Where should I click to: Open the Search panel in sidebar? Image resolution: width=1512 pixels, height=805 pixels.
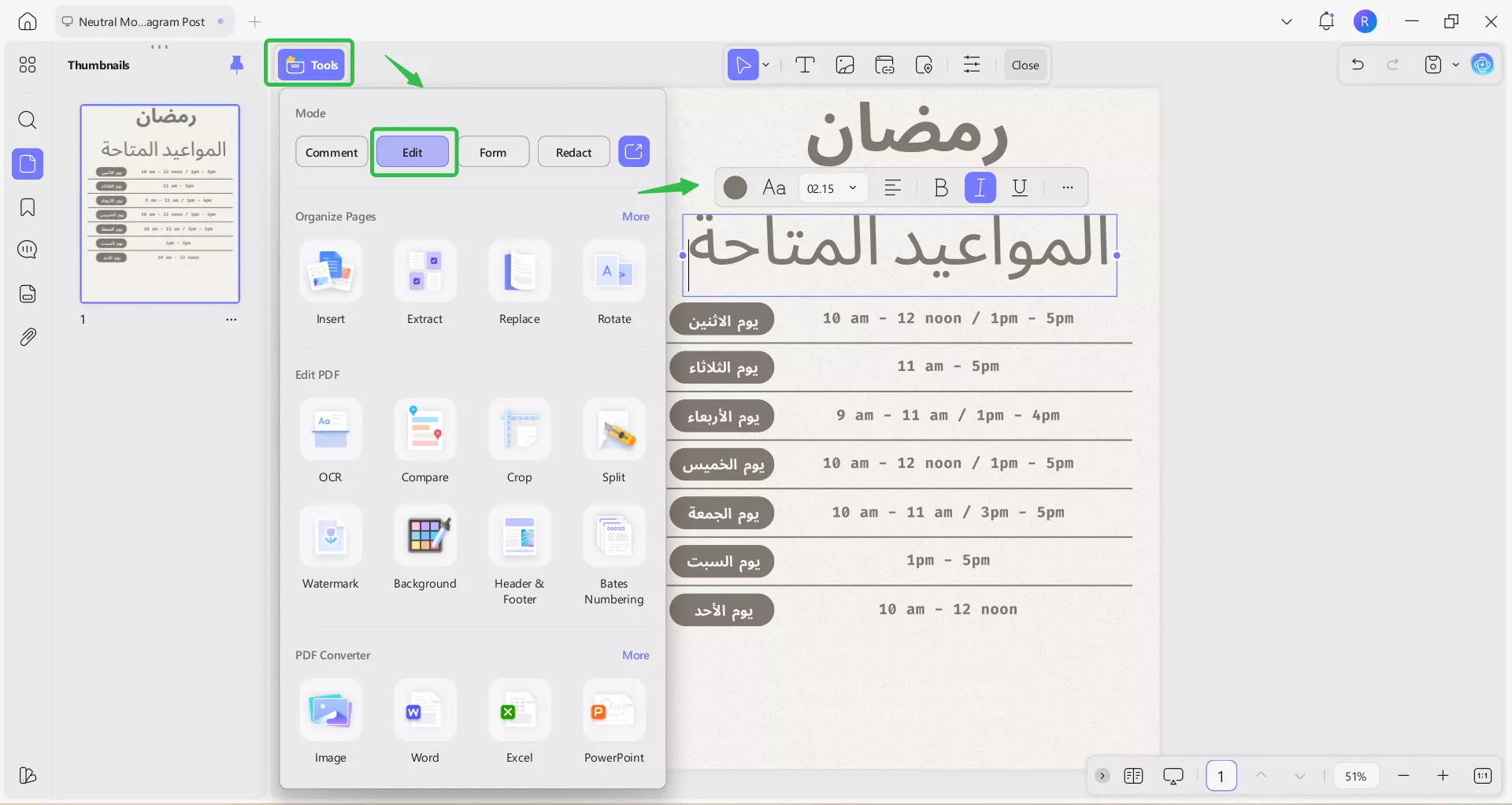point(28,121)
